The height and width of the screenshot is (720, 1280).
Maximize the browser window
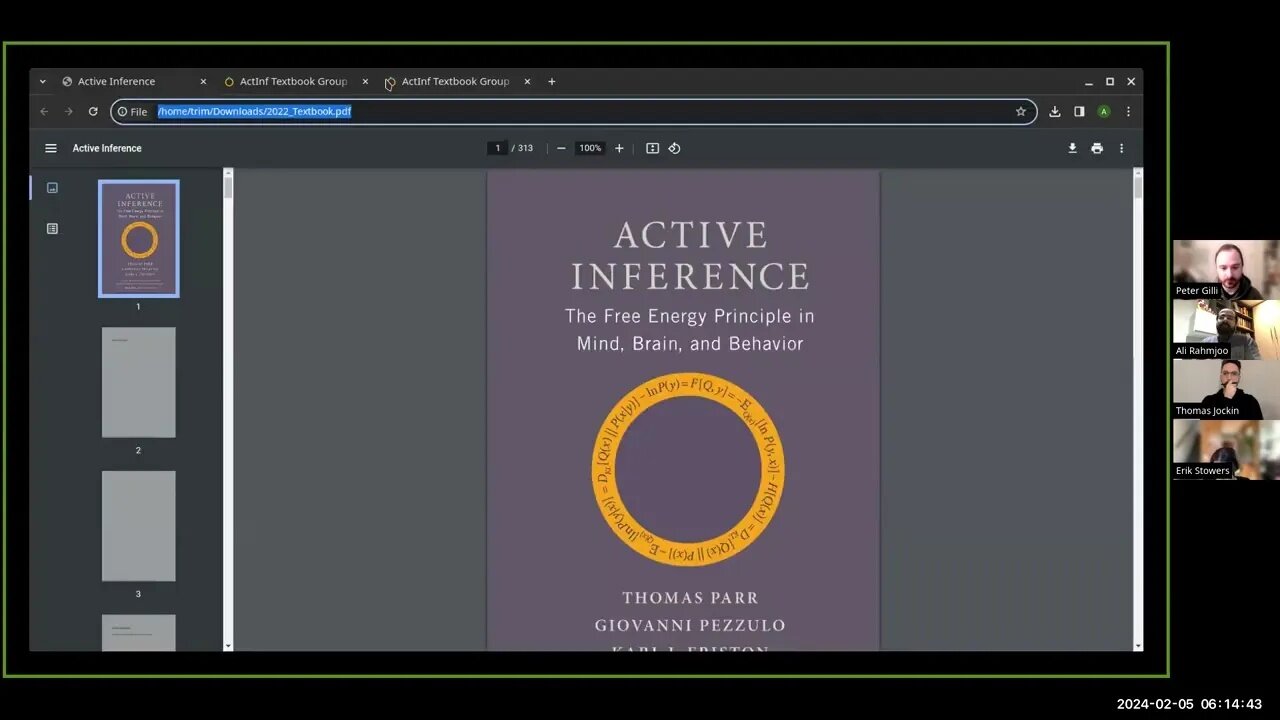(x=1110, y=81)
